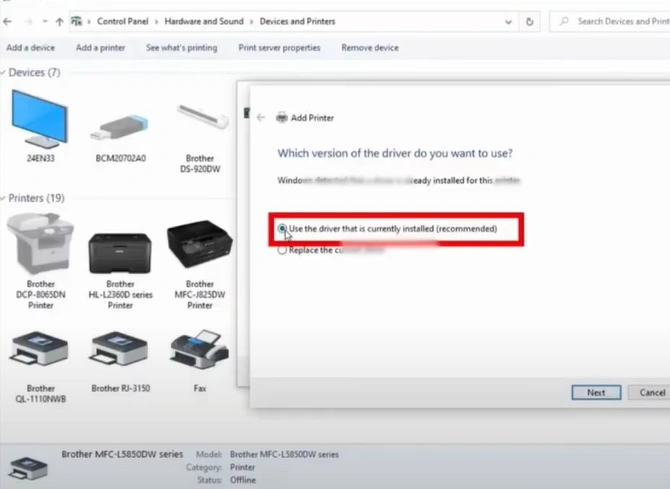Image resolution: width=670 pixels, height=489 pixels.
Task: Click 'Add a device' in the command bar
Action: (30, 47)
